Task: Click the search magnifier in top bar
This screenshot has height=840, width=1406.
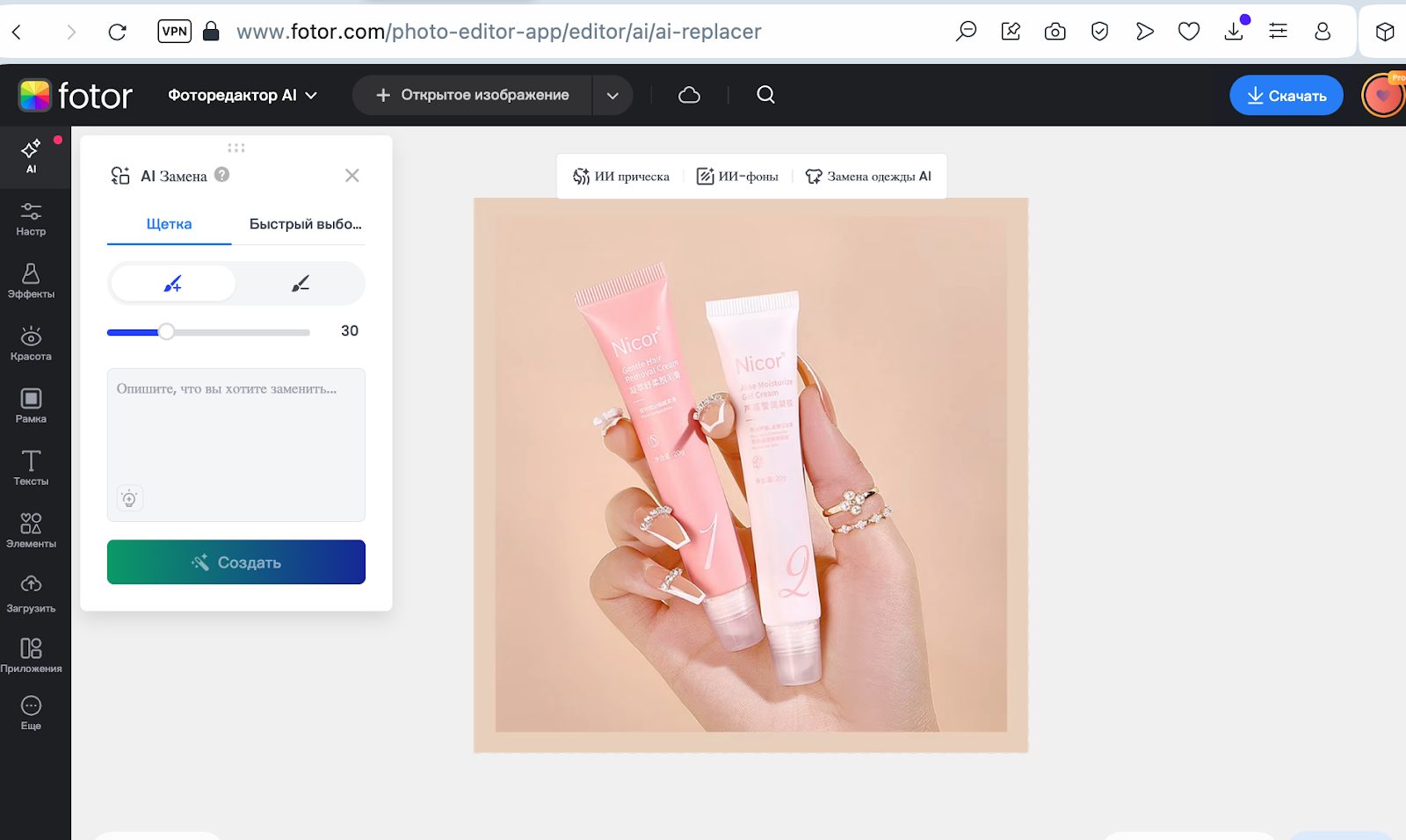Action: [x=765, y=95]
